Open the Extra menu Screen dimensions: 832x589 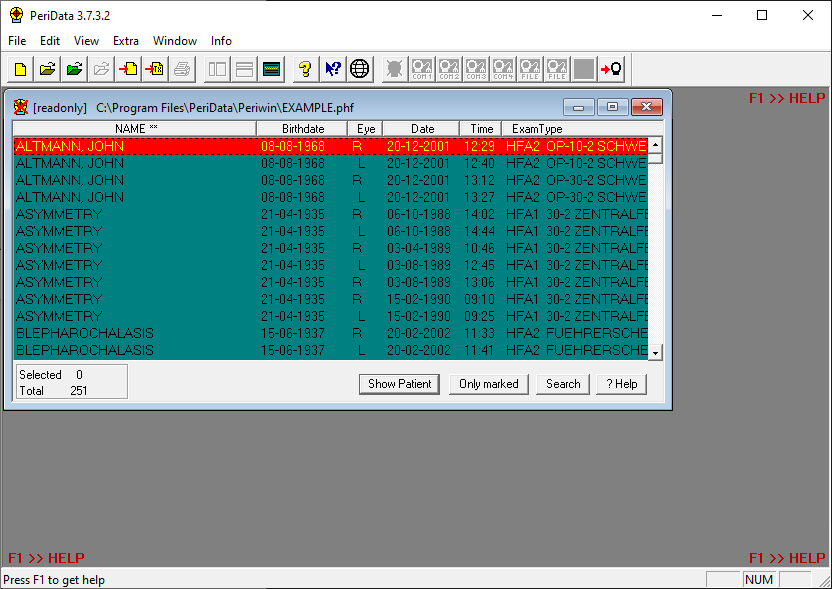point(126,41)
